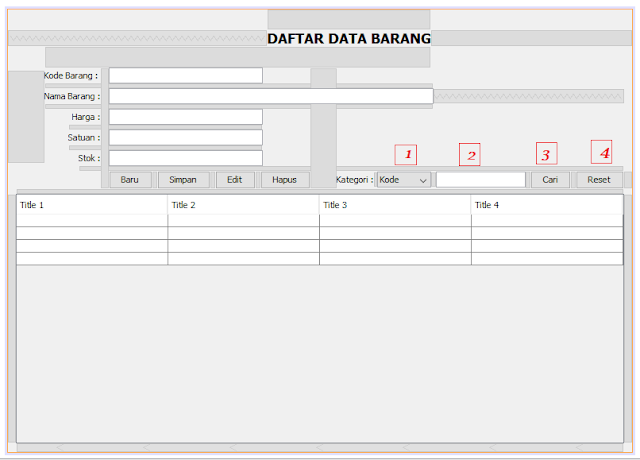Focus the Stok input field
Viewport: 640px width, 460px height.
coord(186,158)
